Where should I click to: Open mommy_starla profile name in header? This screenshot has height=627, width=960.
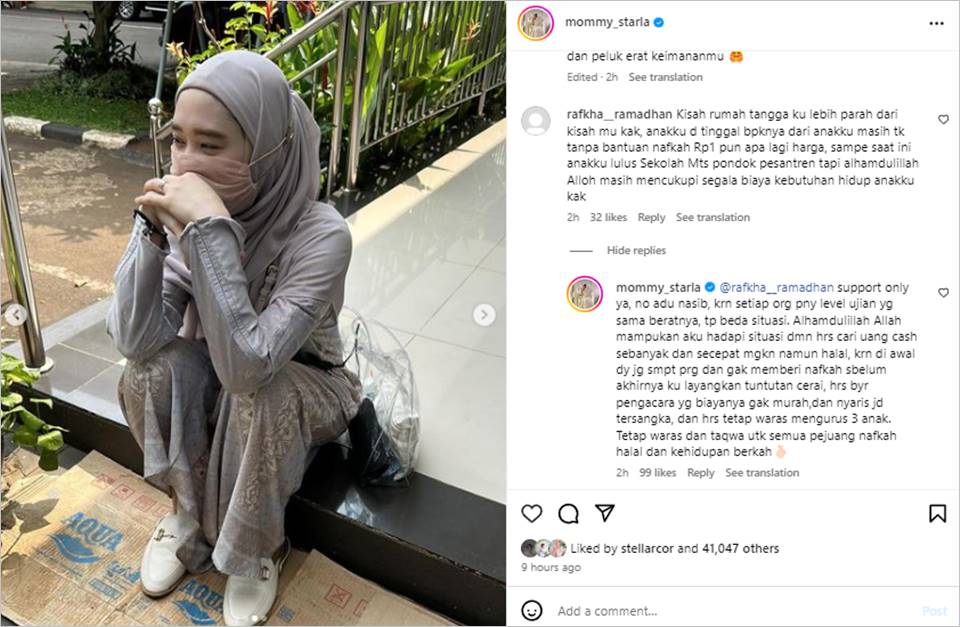coord(607,22)
